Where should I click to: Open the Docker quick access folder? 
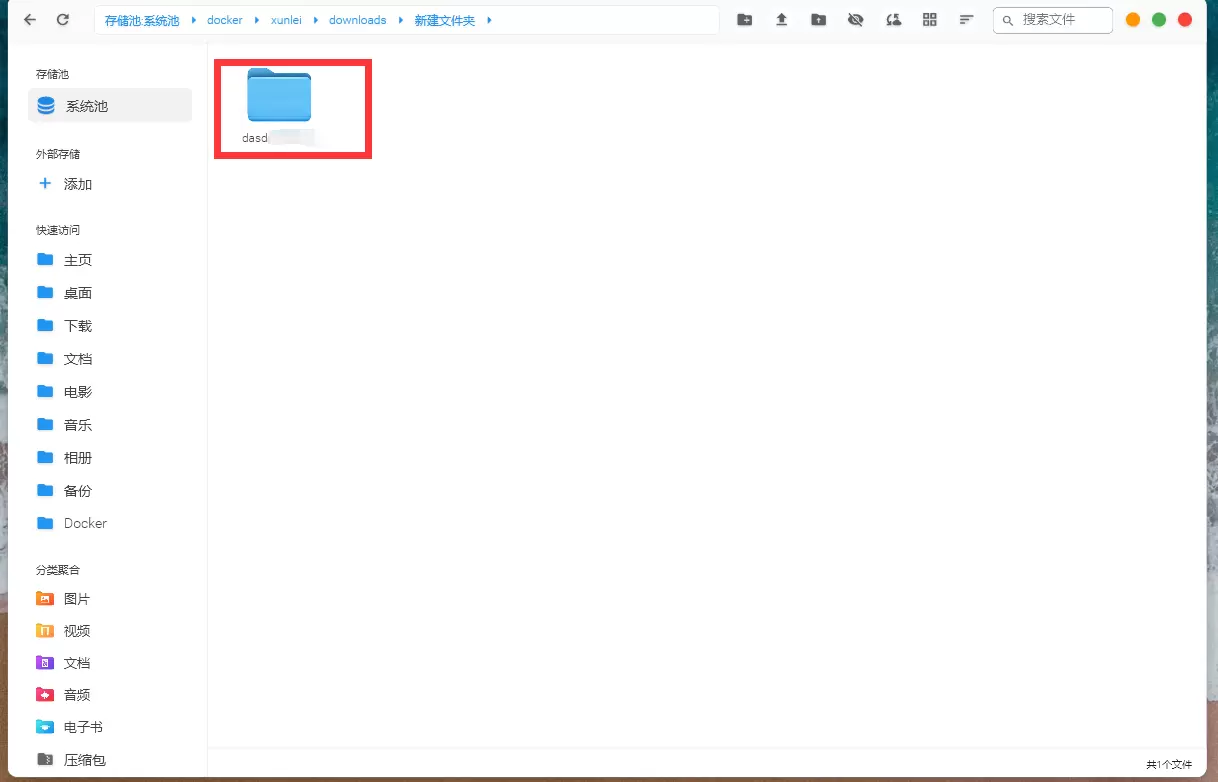coord(84,523)
